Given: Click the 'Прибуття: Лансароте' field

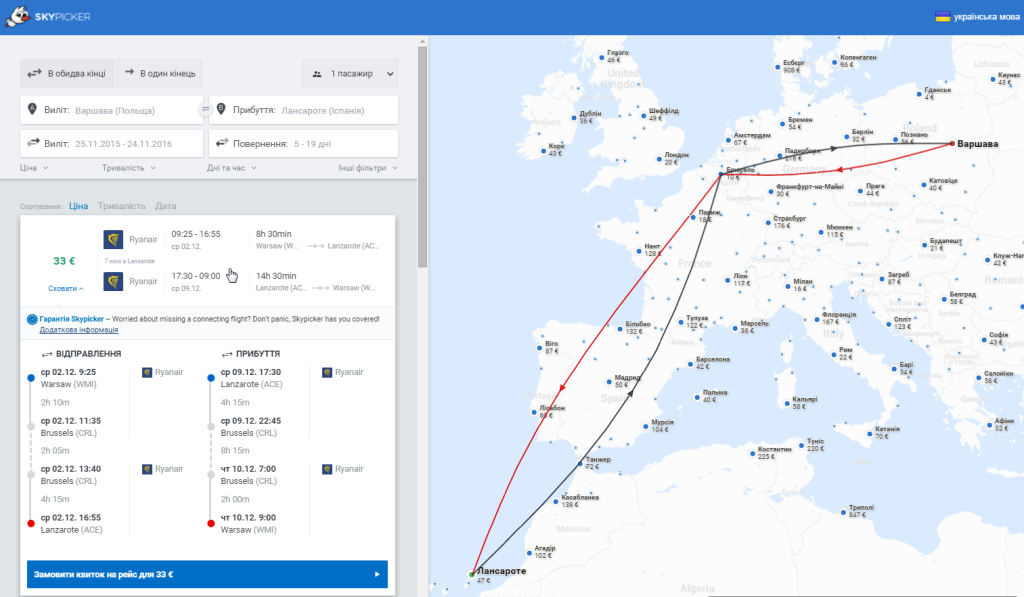Looking at the screenshot, I should (303, 110).
